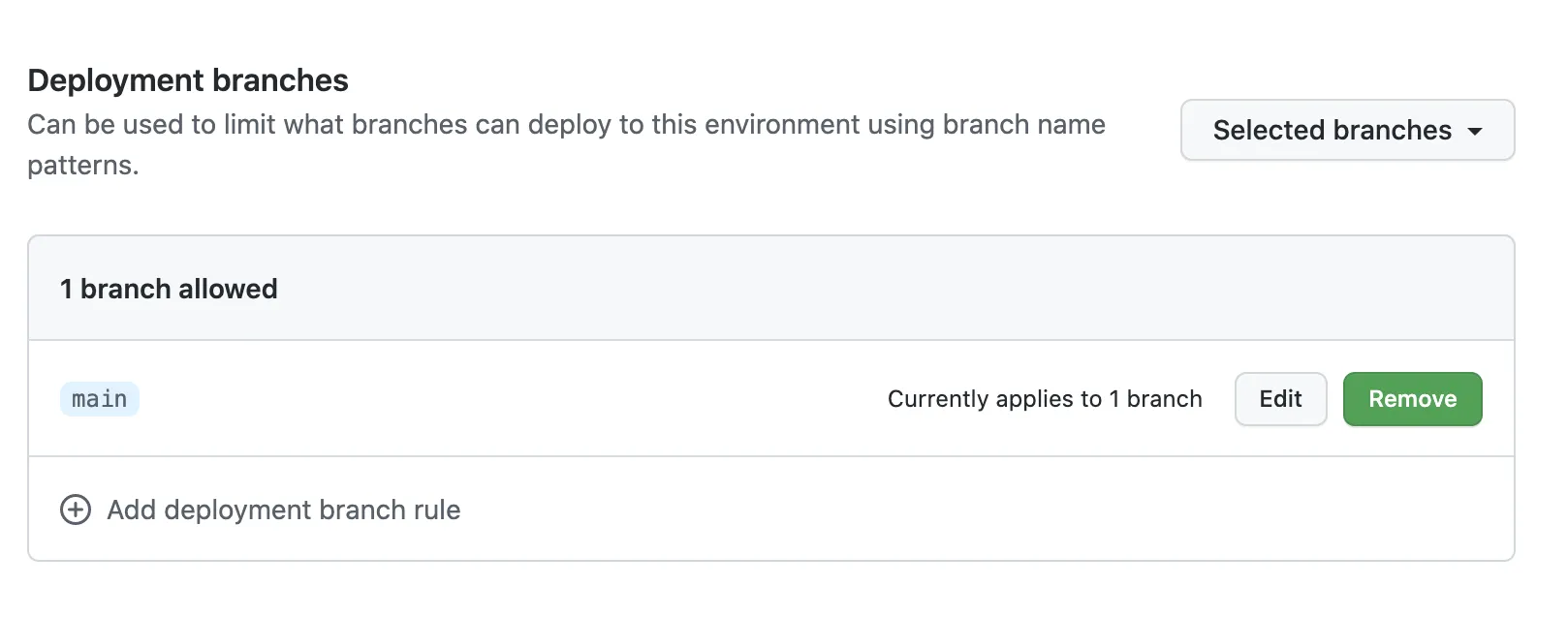Screen dimensions: 1568x618
Task: Click the word "rule" in the add link
Action: pos(437,510)
